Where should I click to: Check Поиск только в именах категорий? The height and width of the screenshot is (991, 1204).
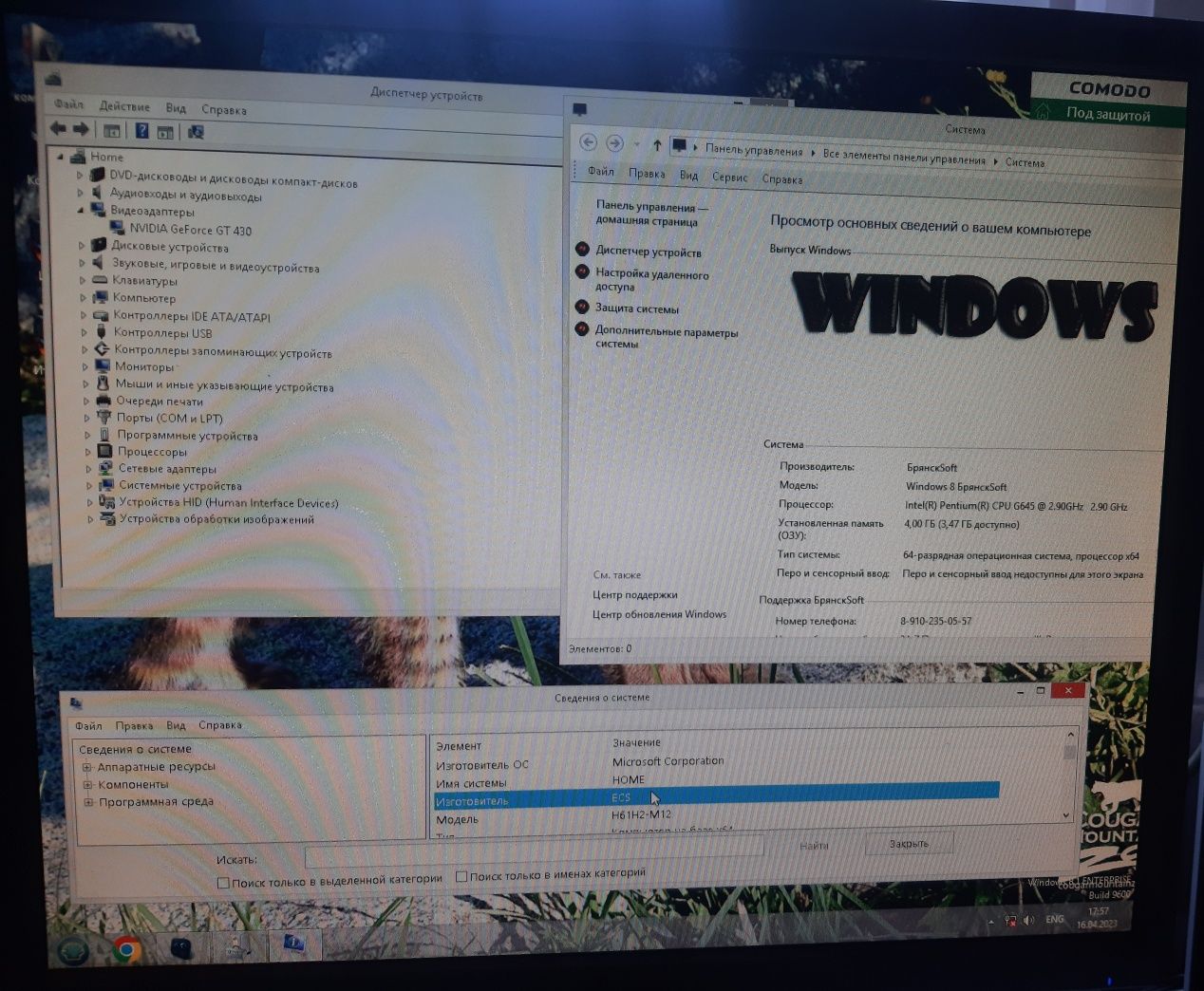coord(461,876)
